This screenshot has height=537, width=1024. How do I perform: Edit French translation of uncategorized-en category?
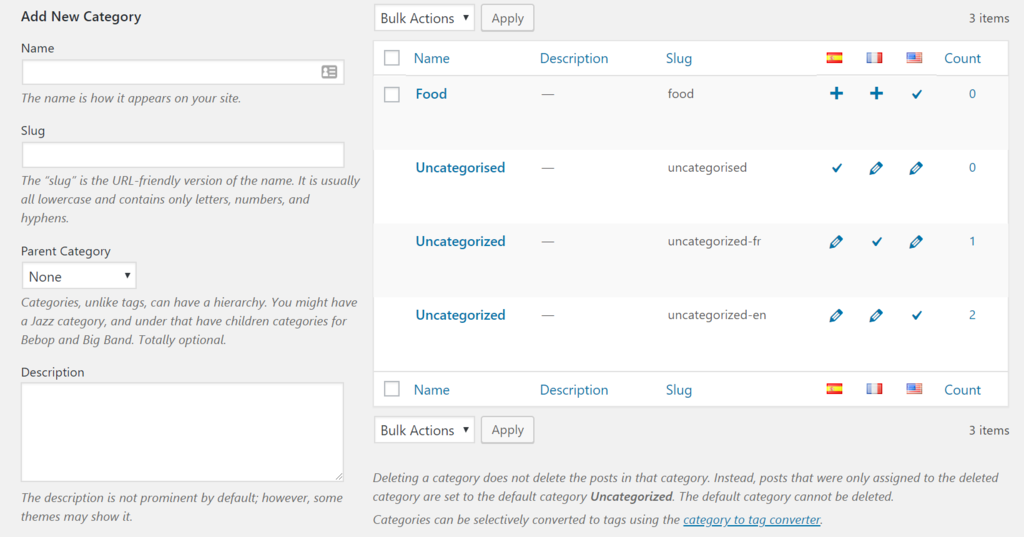click(876, 316)
